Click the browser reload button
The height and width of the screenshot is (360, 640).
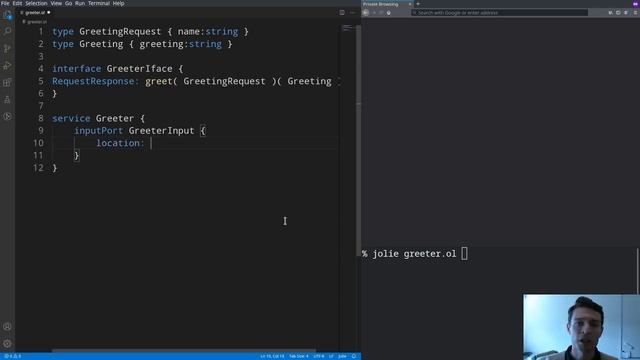pos(381,13)
